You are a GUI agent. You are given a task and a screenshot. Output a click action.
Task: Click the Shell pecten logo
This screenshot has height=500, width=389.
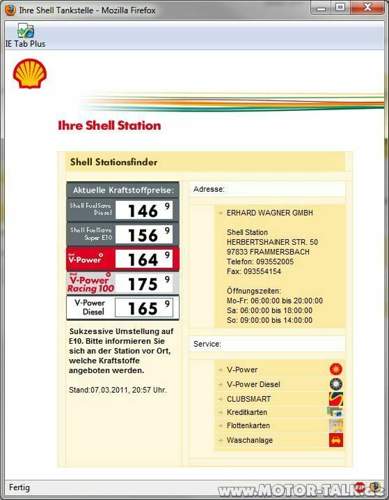click(30, 74)
